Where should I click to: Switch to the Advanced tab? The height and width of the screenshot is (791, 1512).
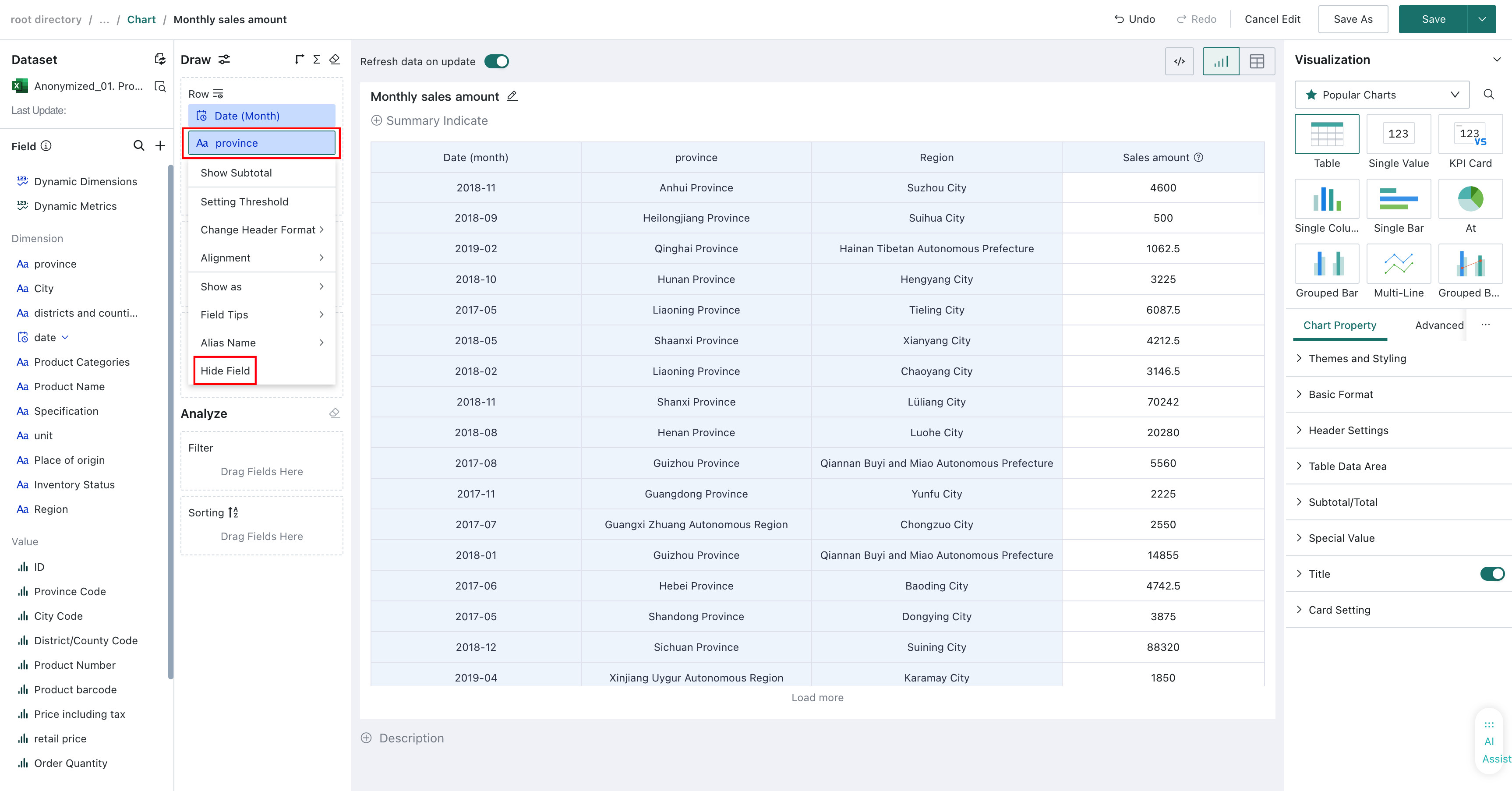1439,325
